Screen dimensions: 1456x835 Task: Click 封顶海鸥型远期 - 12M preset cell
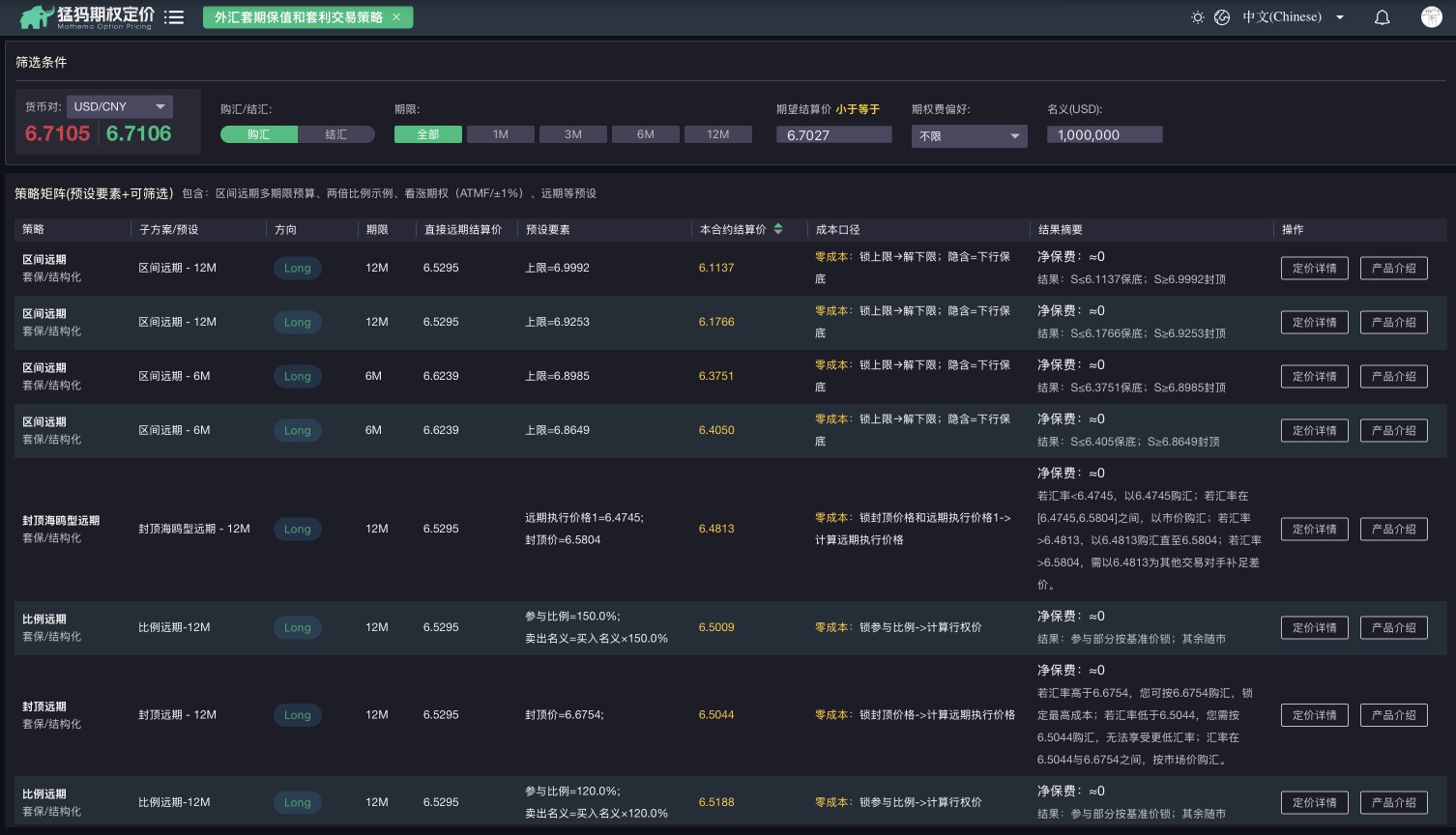click(x=194, y=529)
